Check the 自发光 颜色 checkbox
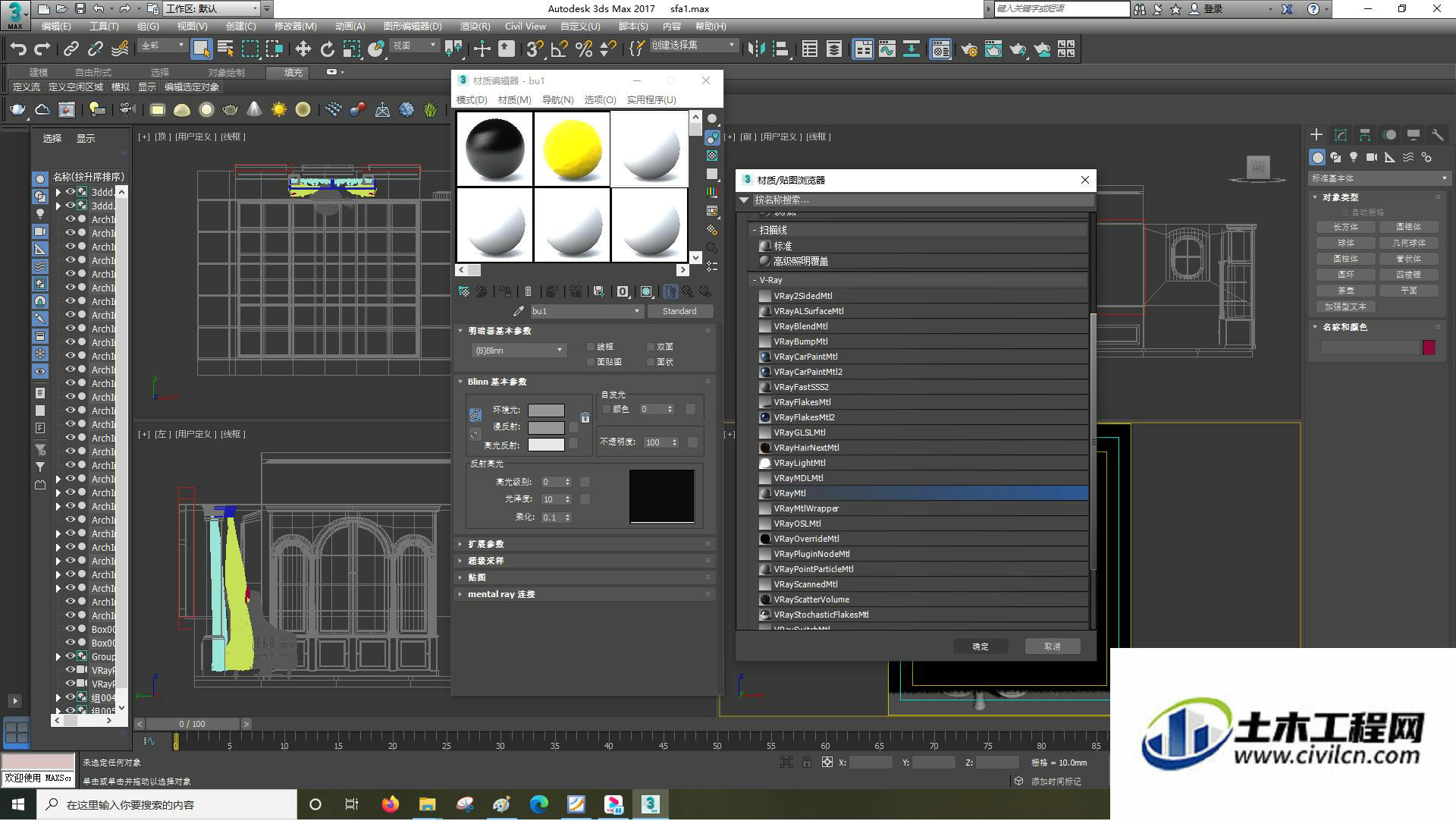The height and width of the screenshot is (821, 1456). (x=607, y=409)
